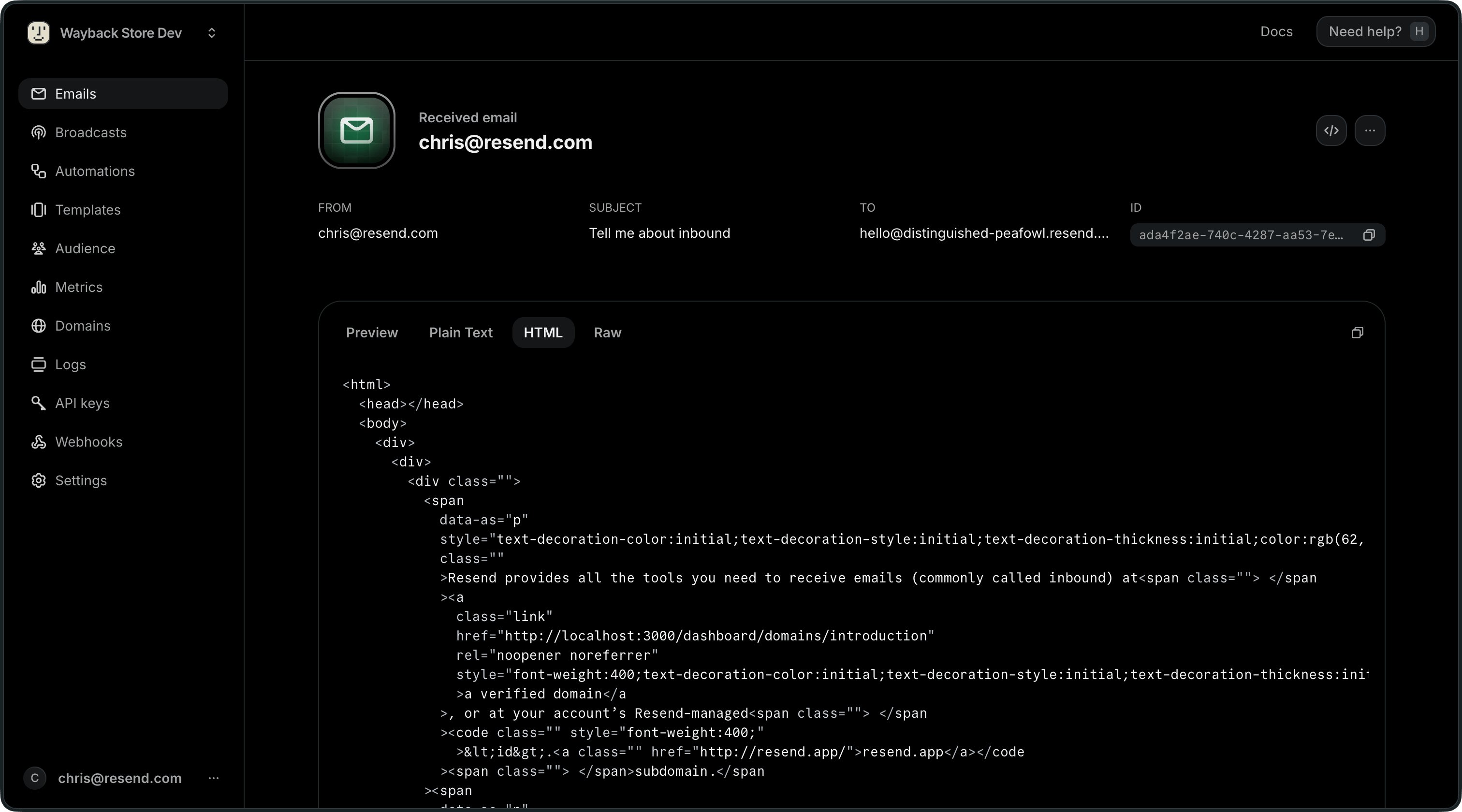Click the Received email label
The width and height of the screenshot is (1462, 812).
468,117
